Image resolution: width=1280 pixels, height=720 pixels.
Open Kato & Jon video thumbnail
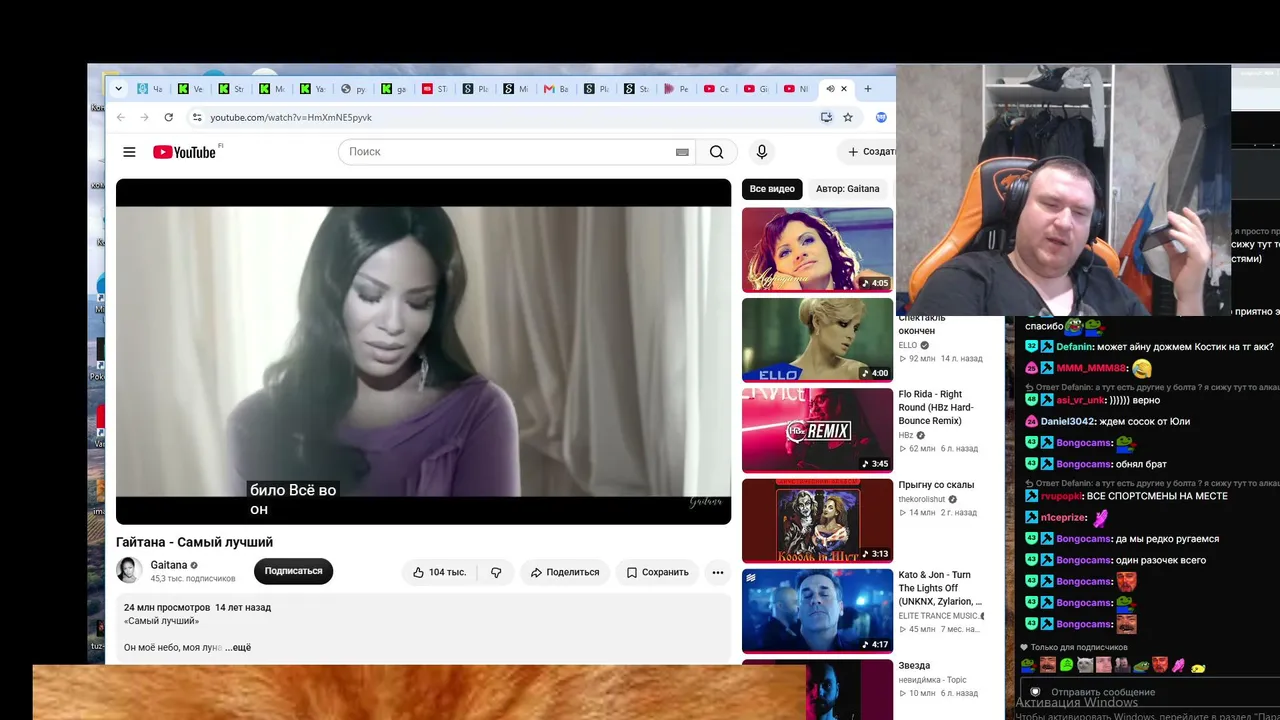(x=817, y=611)
